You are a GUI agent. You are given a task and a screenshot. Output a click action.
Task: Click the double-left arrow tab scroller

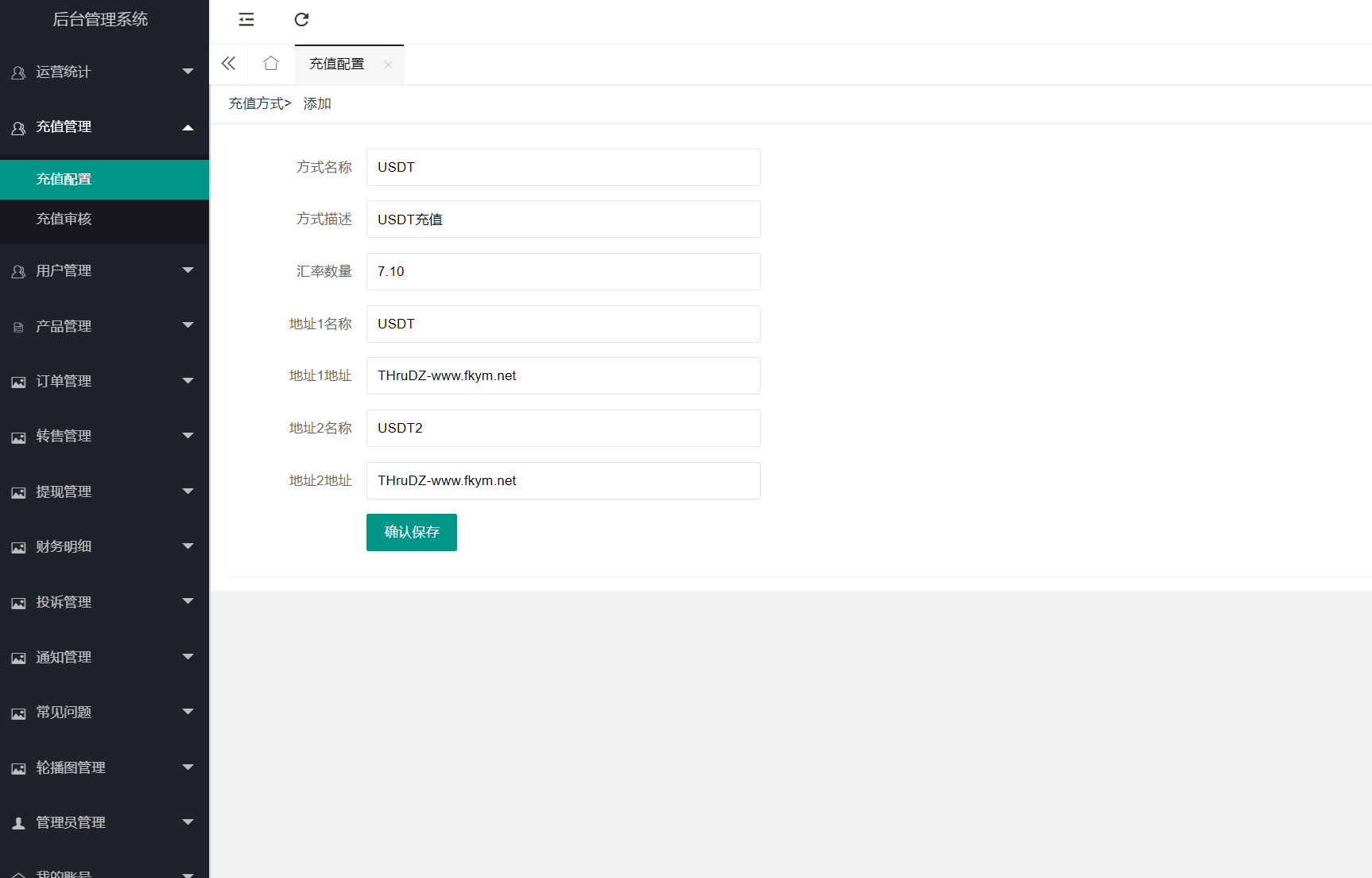pos(228,63)
